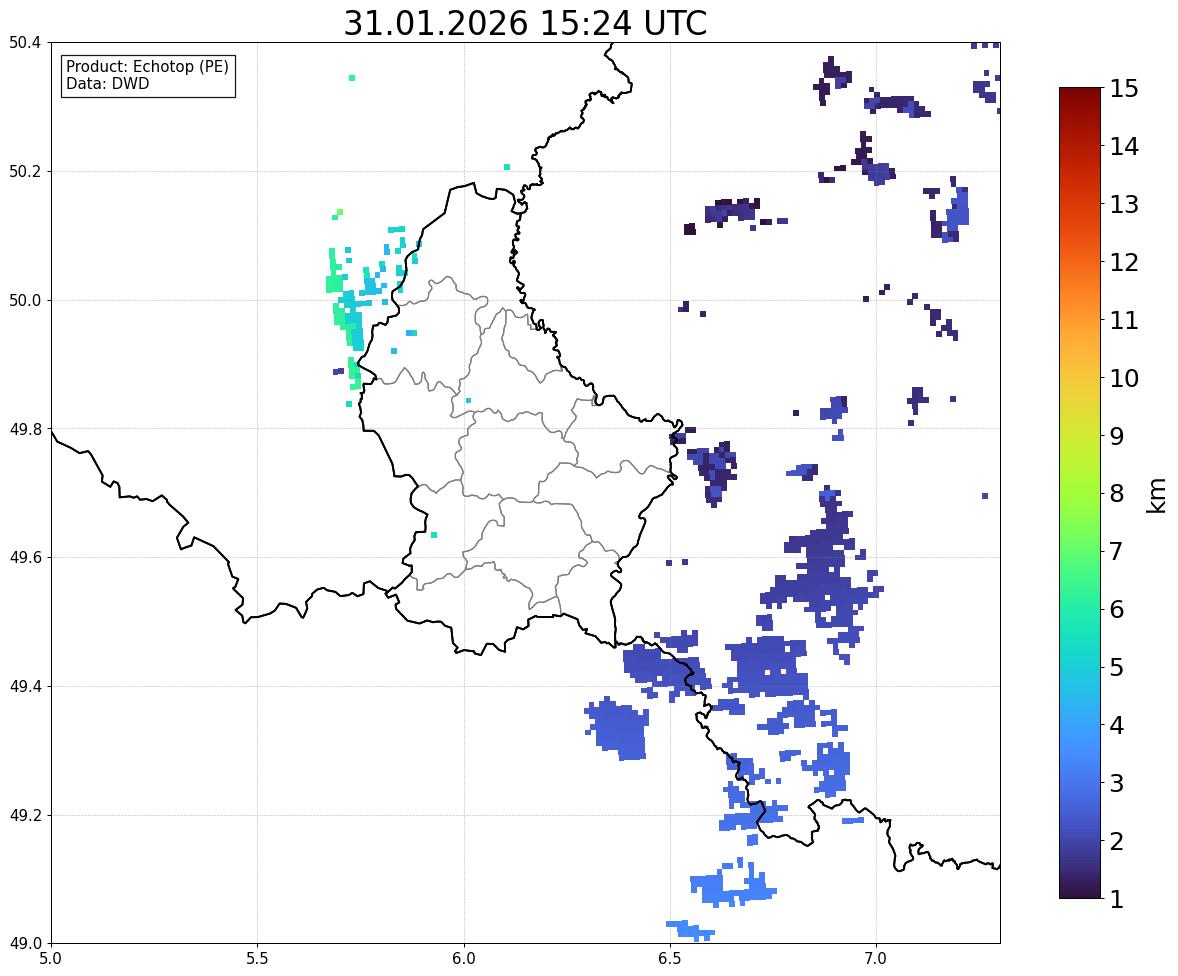Viewport: 1178px width, 976px height.
Task: Click the y-axis tick label '49.8'
Action: 24,429
